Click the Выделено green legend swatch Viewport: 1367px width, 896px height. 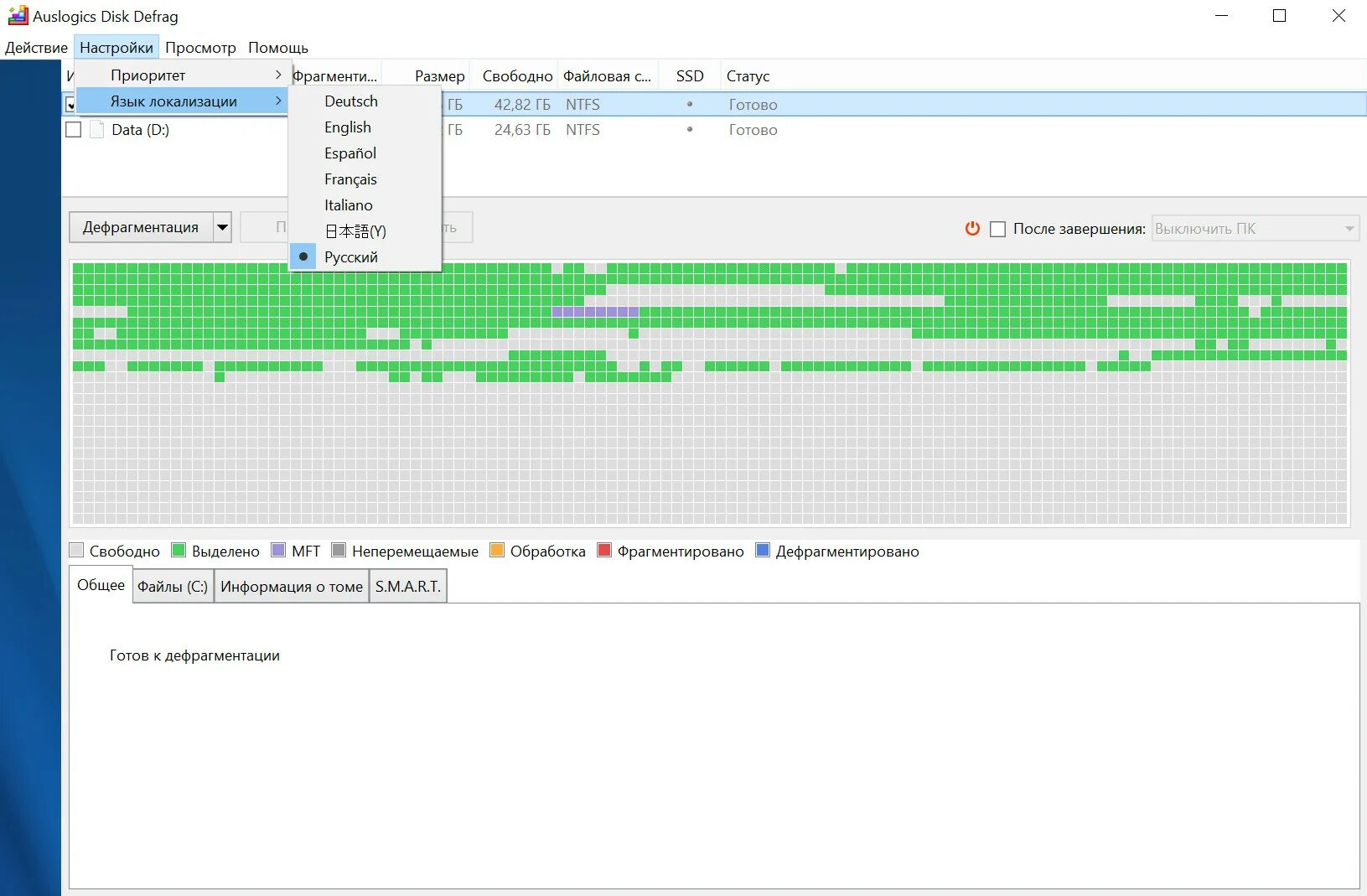[179, 550]
